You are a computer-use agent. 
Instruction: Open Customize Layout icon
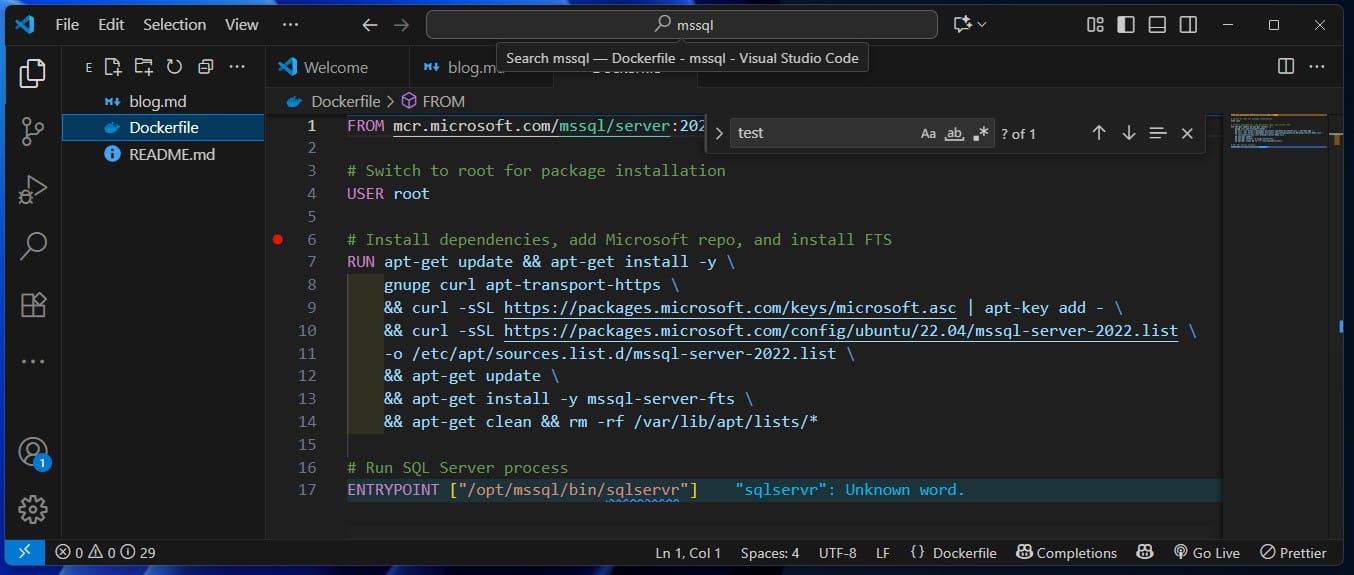click(x=1096, y=24)
